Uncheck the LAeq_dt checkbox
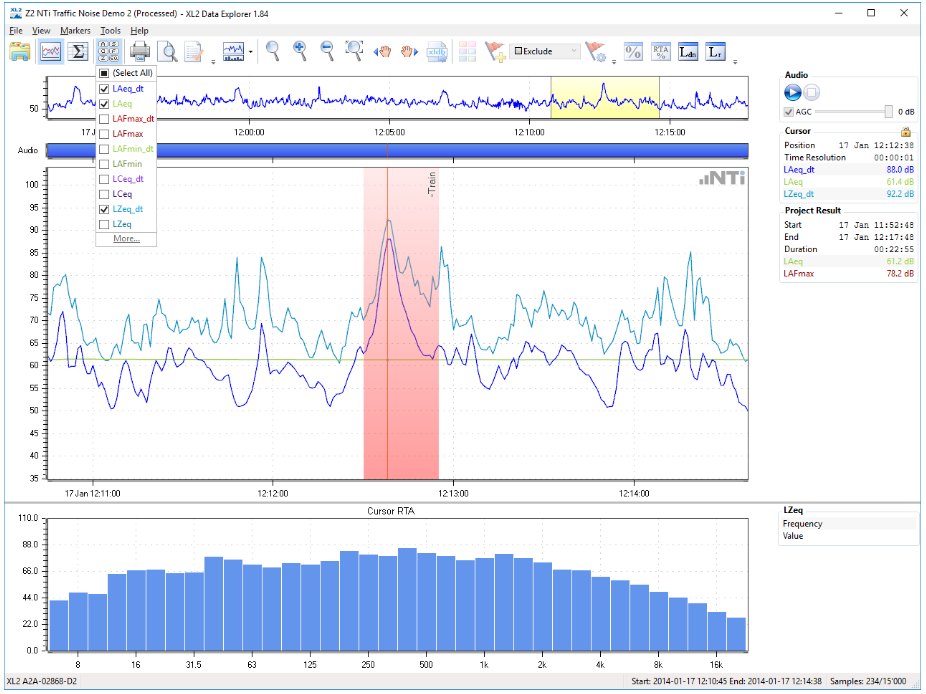Viewport: 926px width, 694px height. tap(104, 89)
